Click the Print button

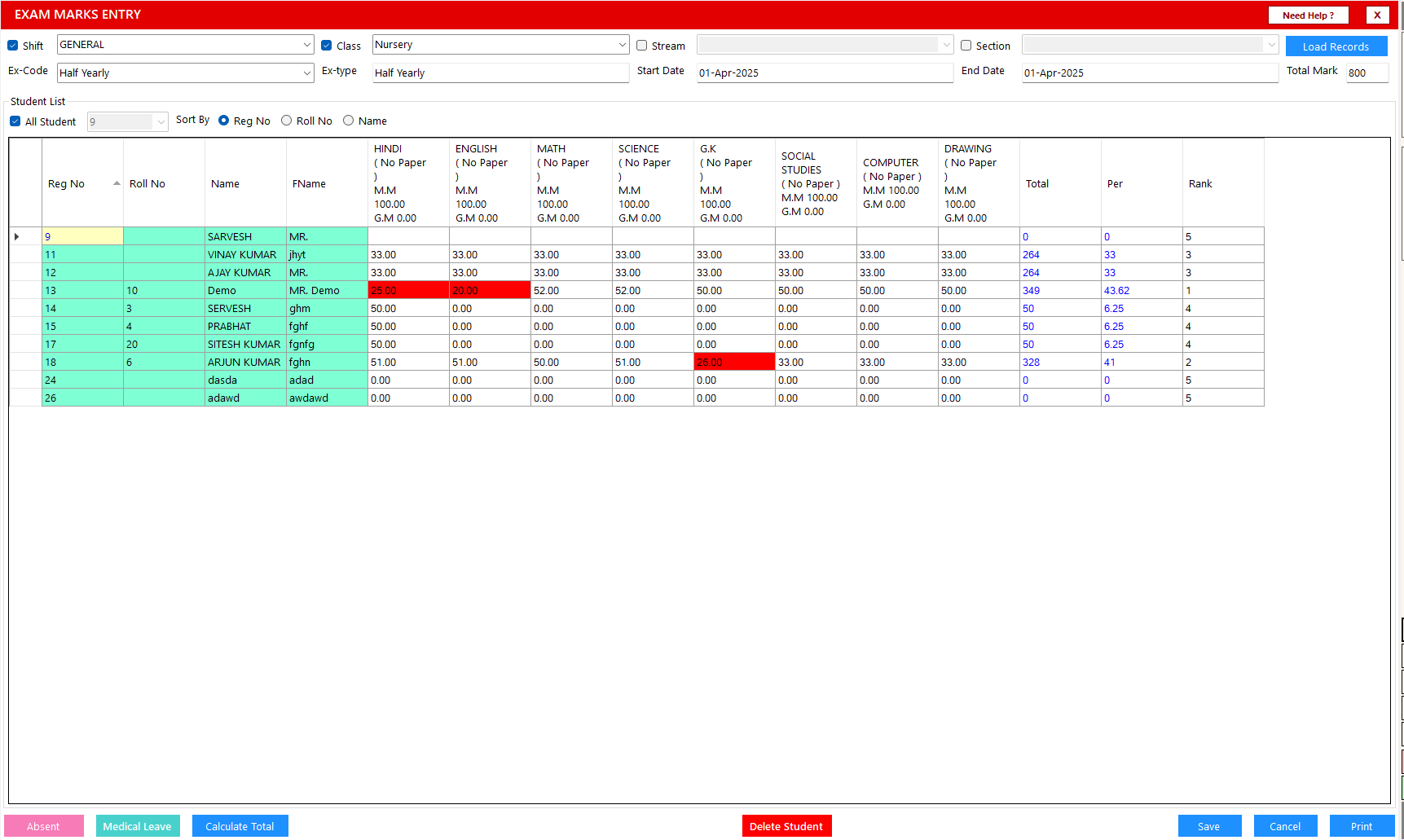tap(1361, 826)
